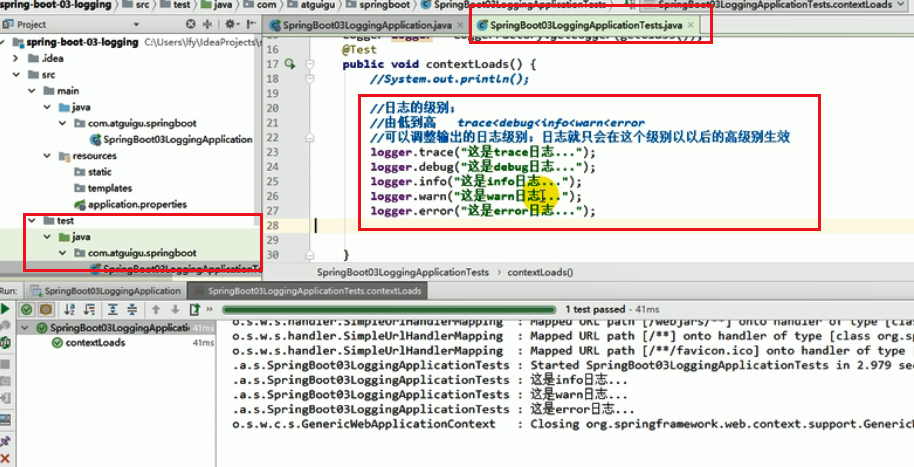Viewport: 914px width, 467px height.
Task: Close SpringBoot03LoggingApplication.java editor tab
Action: pos(460,25)
